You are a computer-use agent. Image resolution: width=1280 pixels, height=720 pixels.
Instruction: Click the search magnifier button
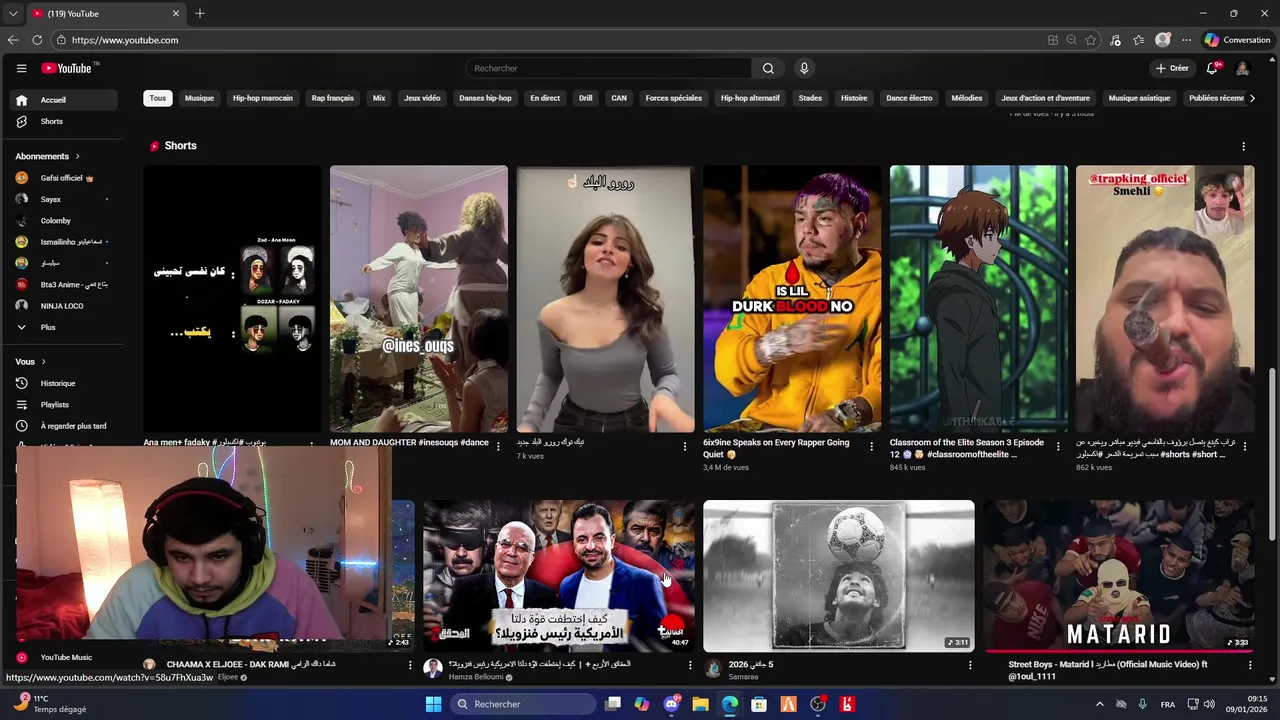768,68
